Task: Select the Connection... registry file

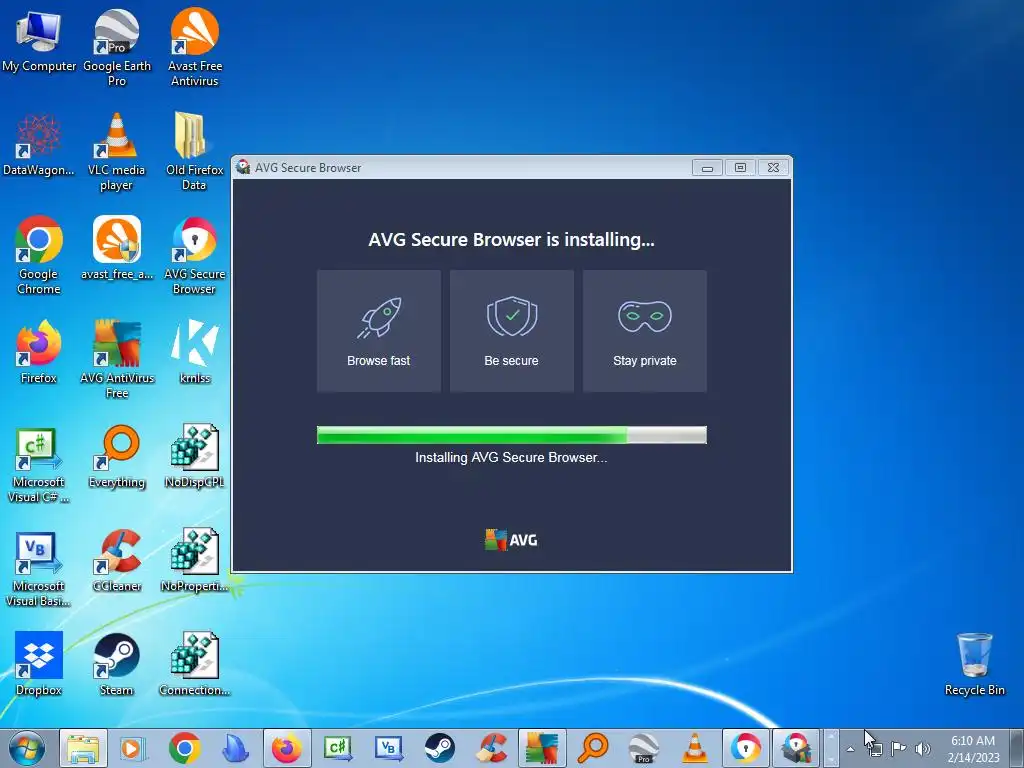Action: click(x=195, y=664)
